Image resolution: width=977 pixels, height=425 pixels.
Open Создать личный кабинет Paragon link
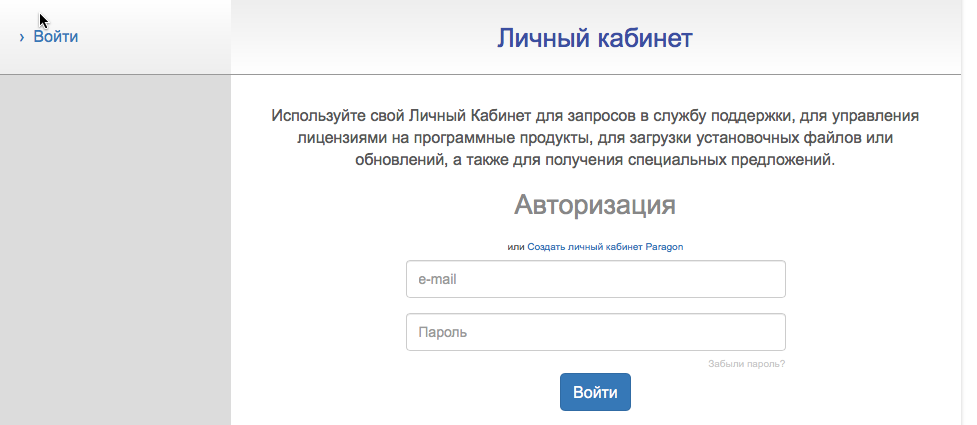(605, 247)
